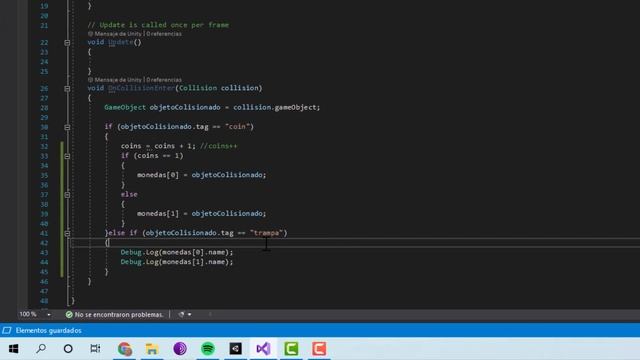Open the code cleanup dropdown arrow
Image resolution: width=640 pixels, height=360 pixels.
[x=190, y=315]
